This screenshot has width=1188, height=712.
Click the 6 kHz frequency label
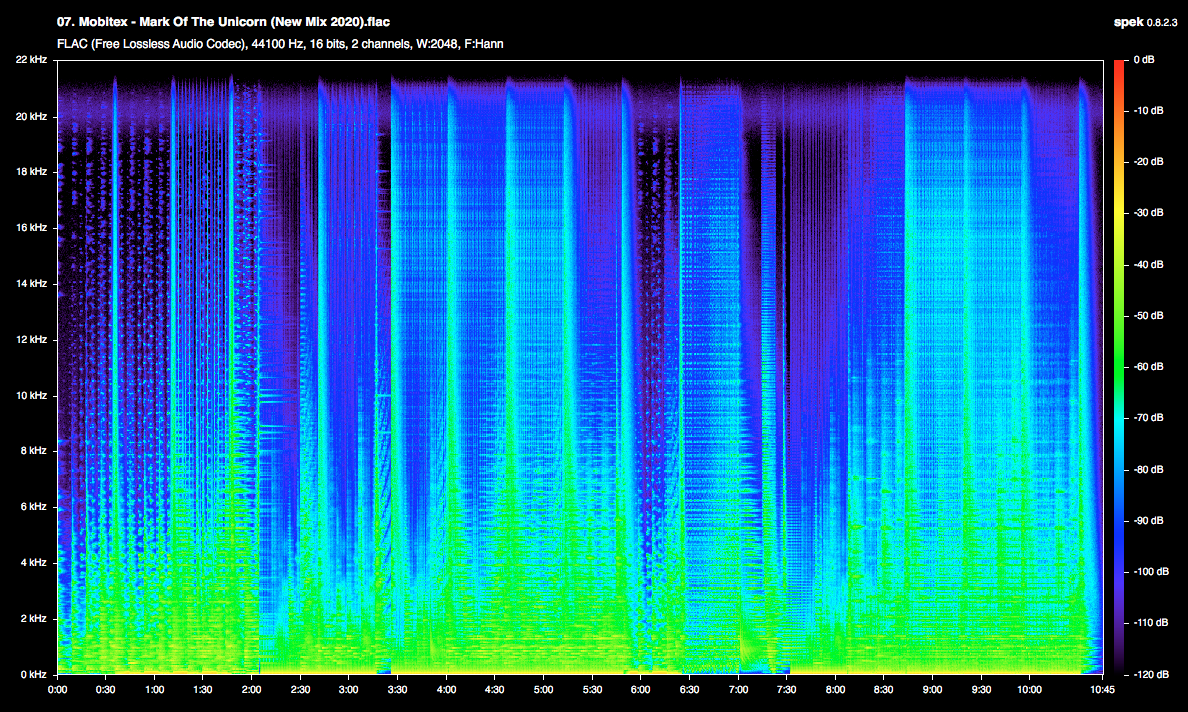tap(33, 506)
